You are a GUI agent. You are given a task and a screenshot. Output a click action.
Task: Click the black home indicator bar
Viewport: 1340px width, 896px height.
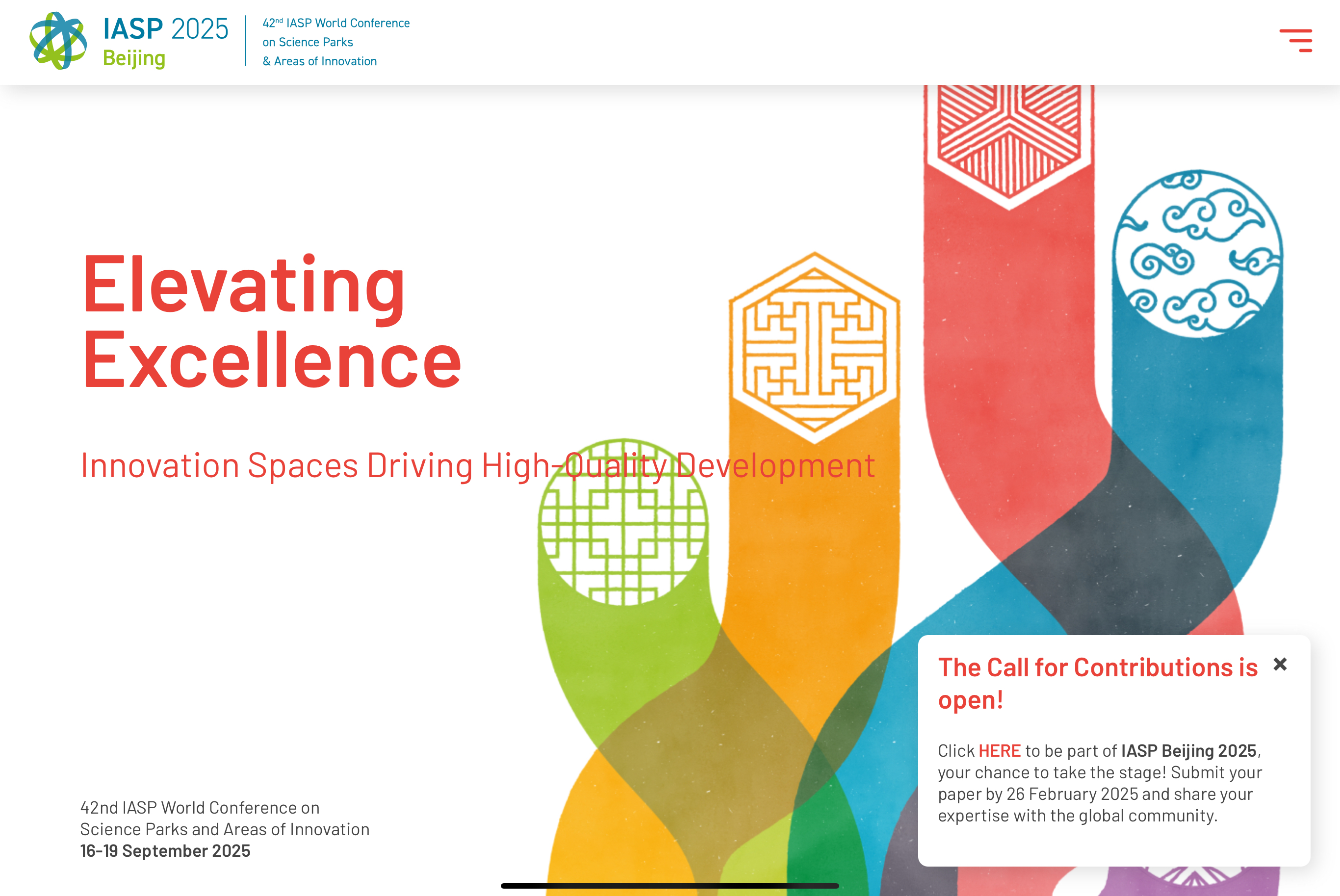pos(670,886)
